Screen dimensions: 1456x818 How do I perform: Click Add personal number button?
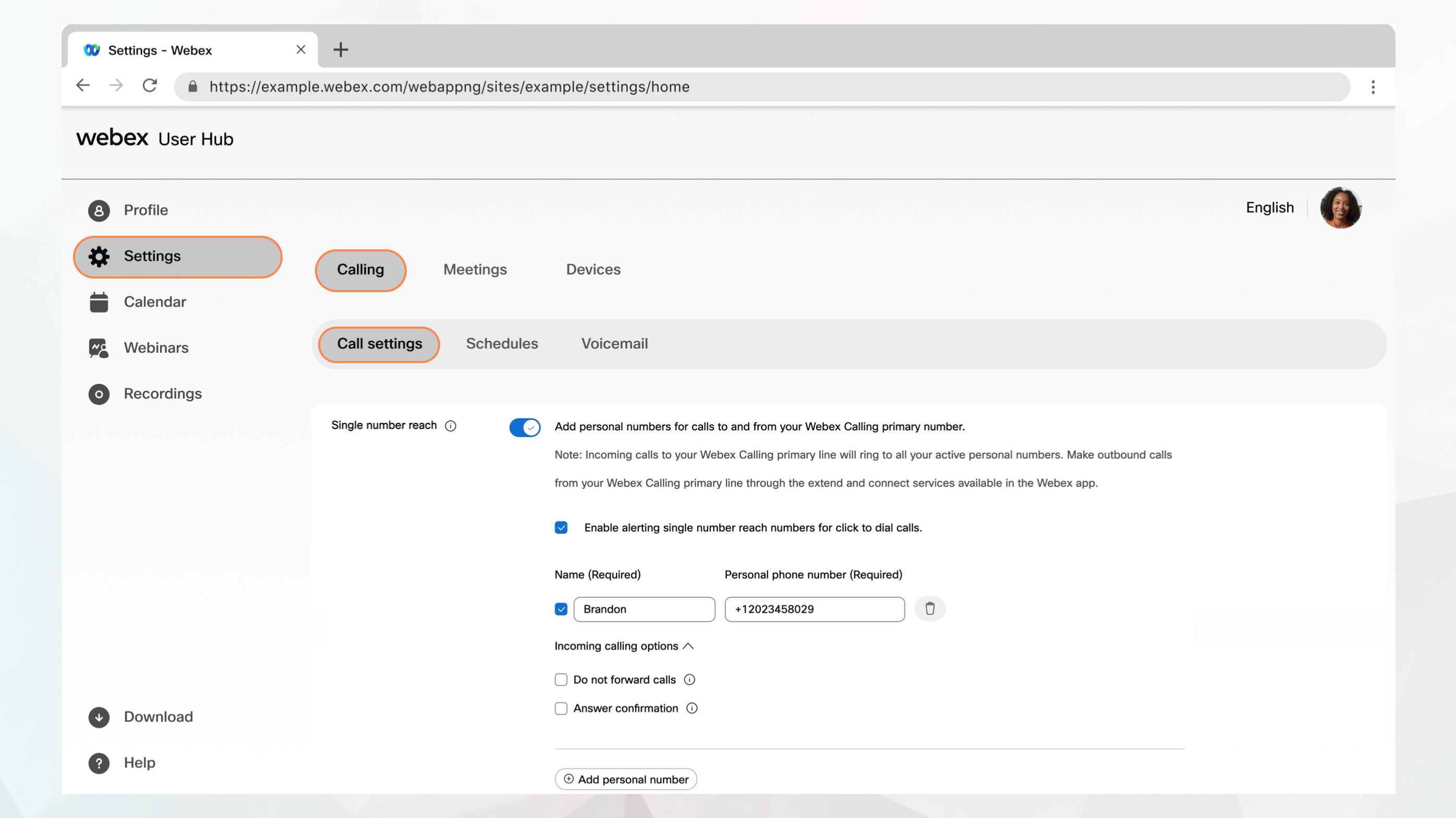626,779
